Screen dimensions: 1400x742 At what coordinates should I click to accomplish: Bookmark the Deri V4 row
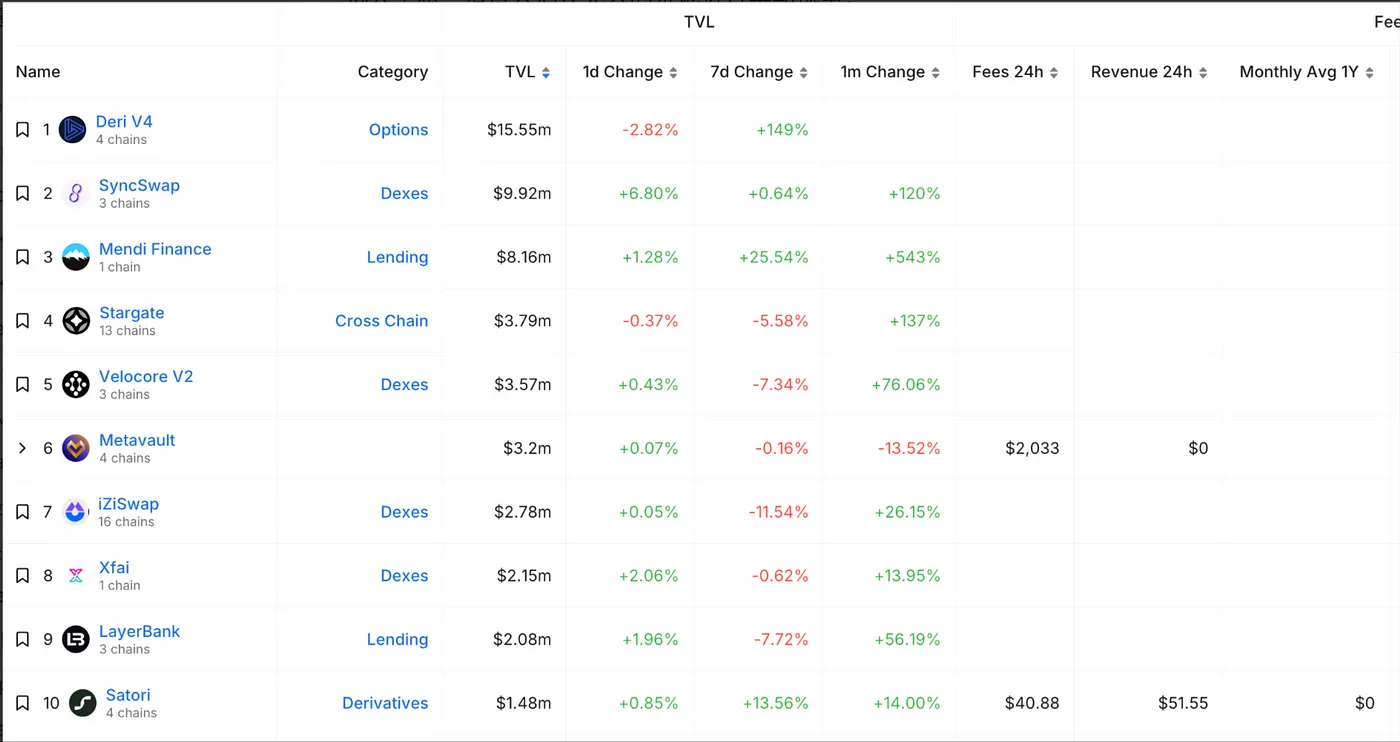pyautogui.click(x=22, y=130)
